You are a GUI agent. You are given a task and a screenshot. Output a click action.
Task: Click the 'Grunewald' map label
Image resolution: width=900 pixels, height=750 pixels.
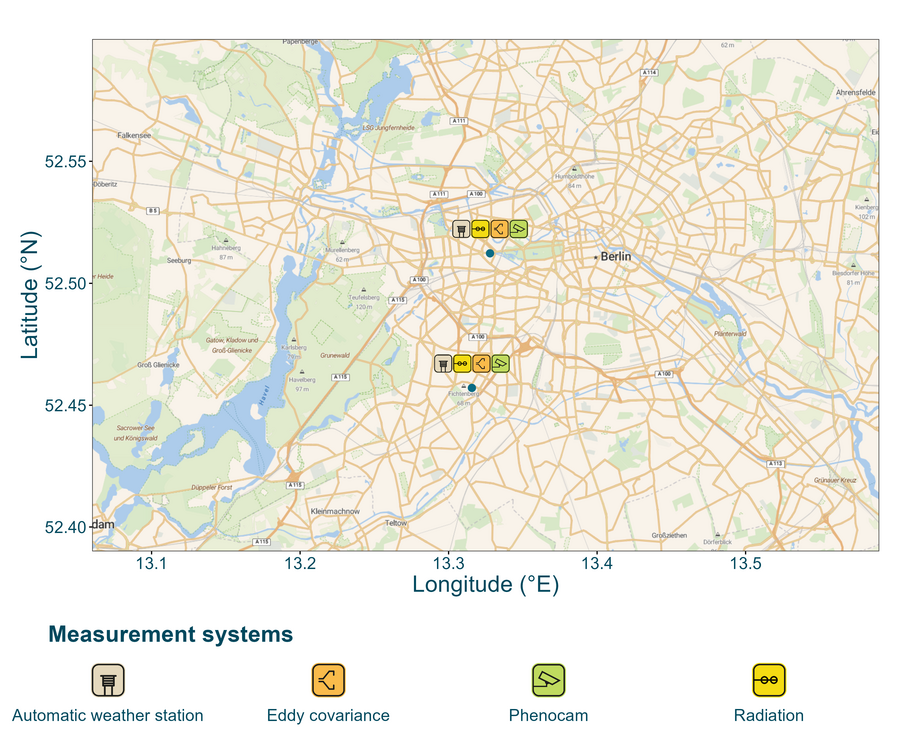coord(335,355)
